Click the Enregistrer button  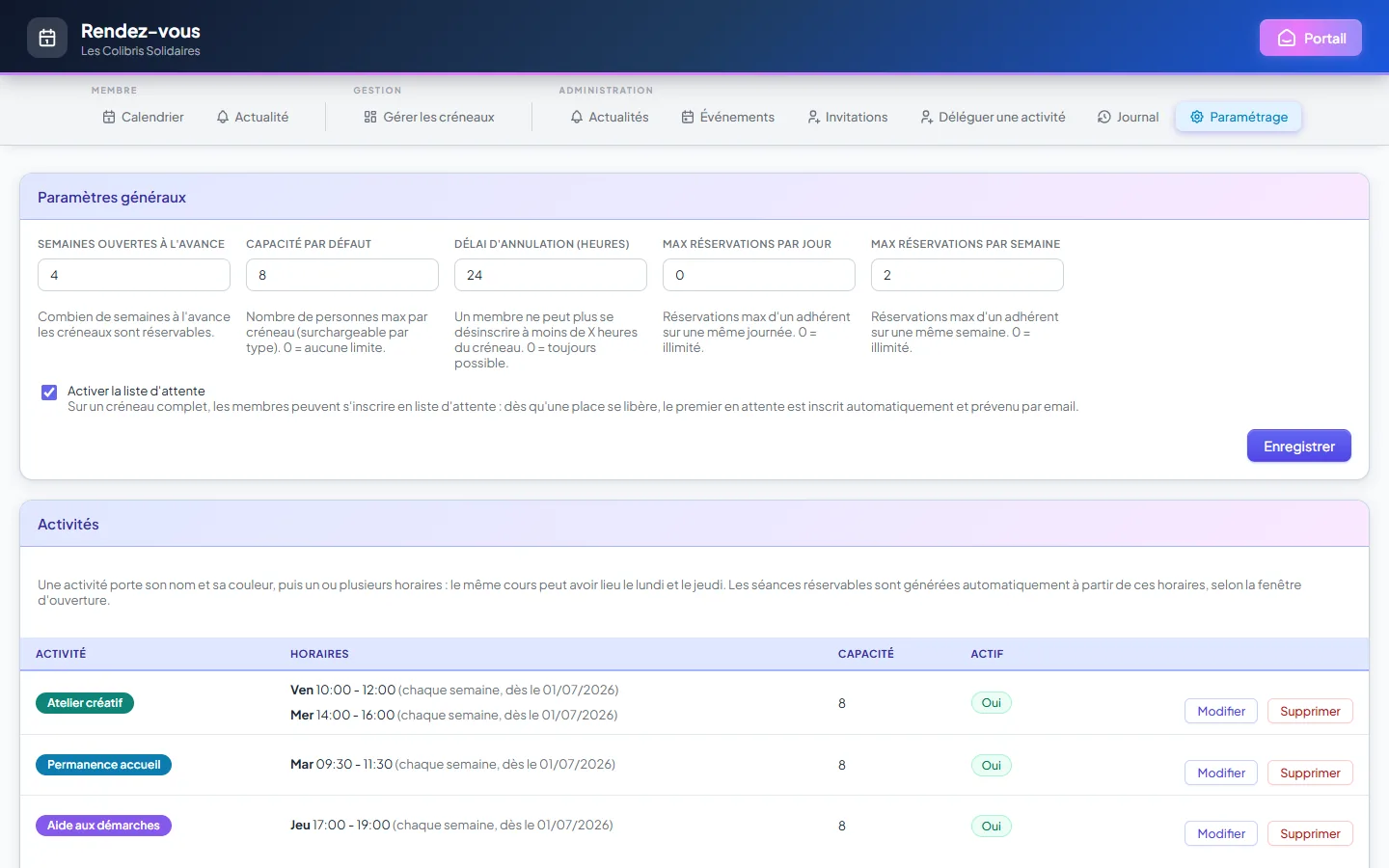click(1299, 446)
